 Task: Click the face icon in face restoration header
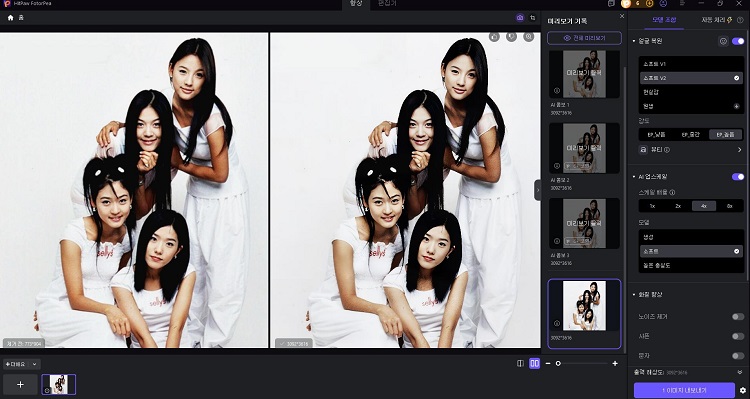723,41
